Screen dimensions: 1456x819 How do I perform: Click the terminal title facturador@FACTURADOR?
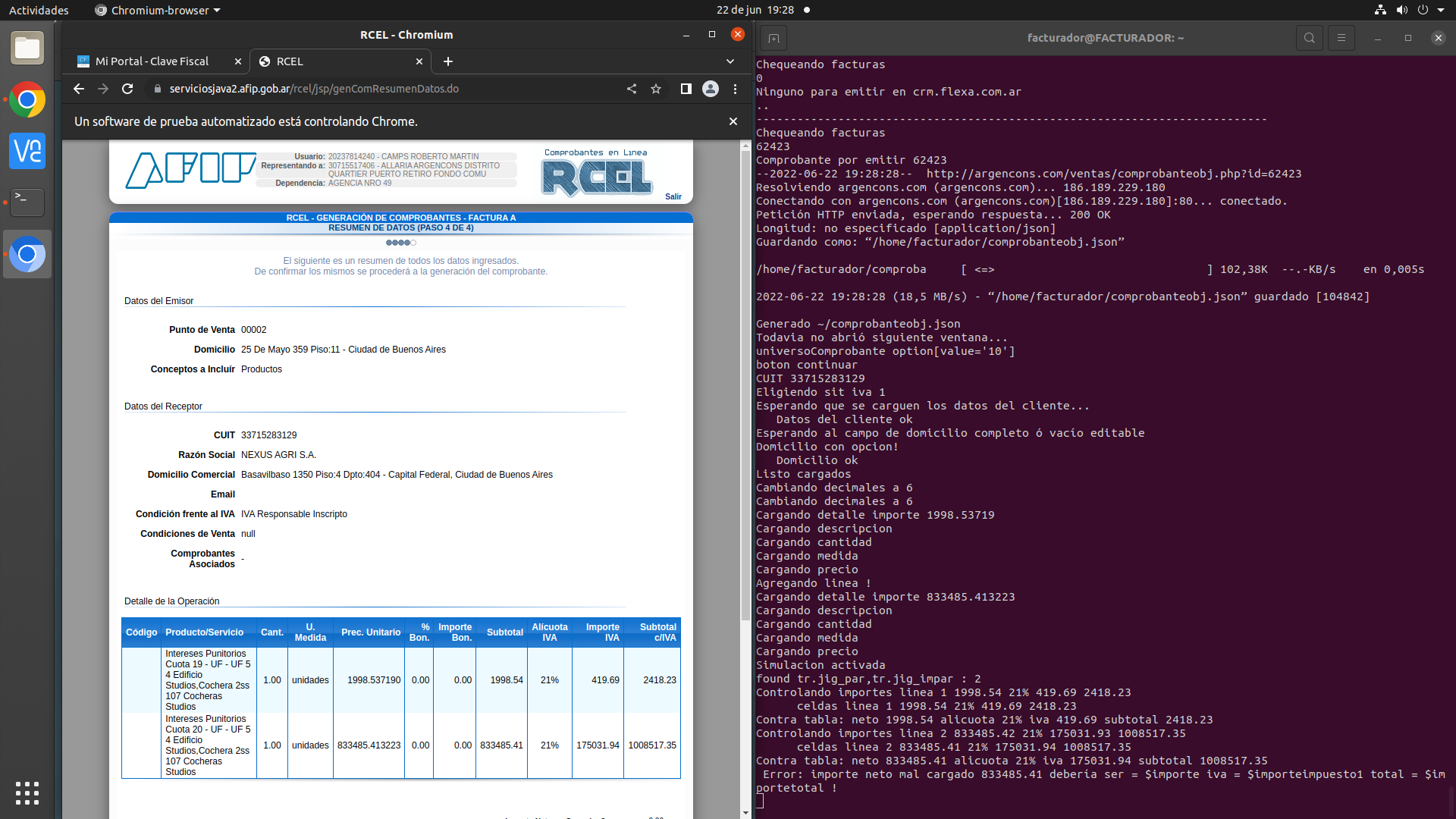point(1106,38)
